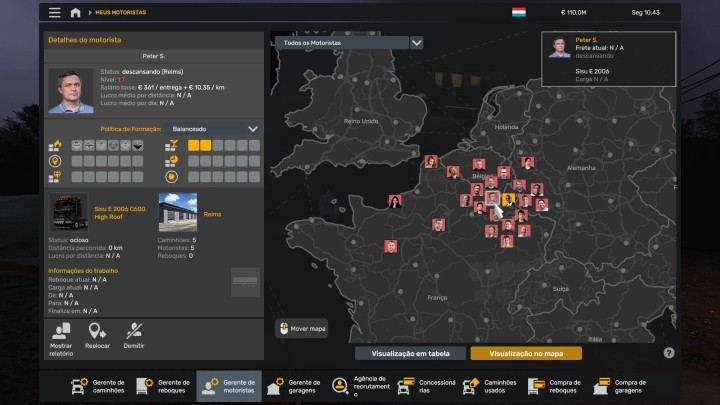The height and width of the screenshot is (405, 720).
Task: Click the ADR flame skill icon
Action: pyautogui.click(x=55, y=146)
